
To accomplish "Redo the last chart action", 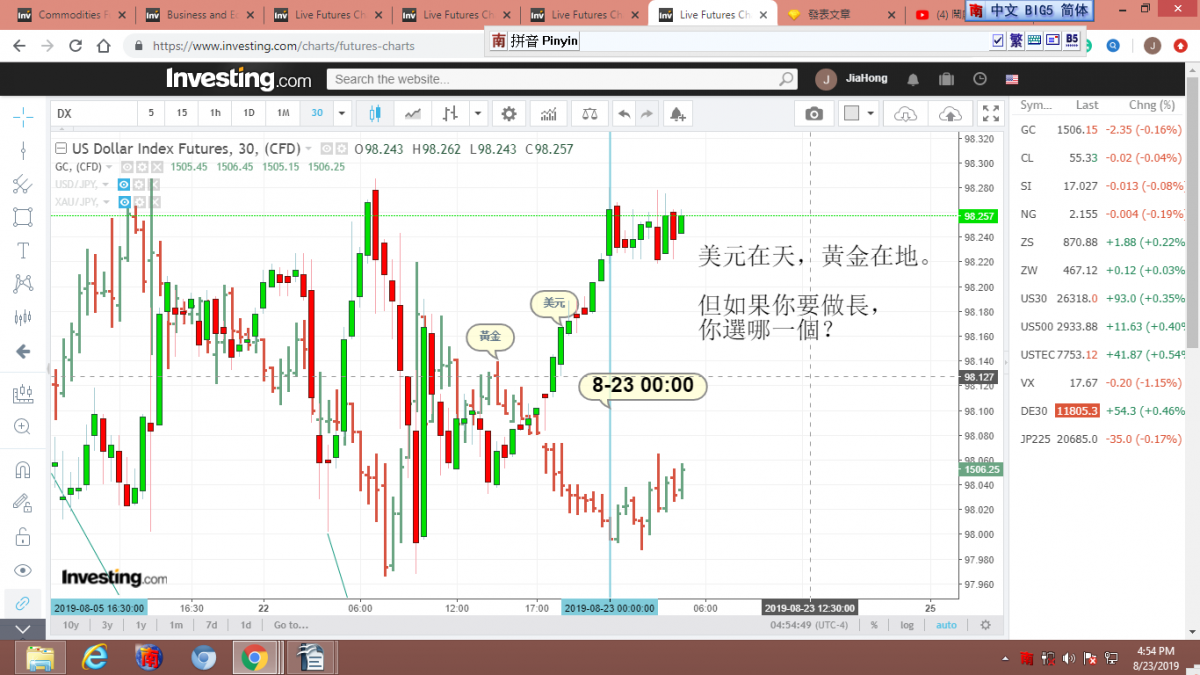I will pyautogui.click(x=647, y=113).
